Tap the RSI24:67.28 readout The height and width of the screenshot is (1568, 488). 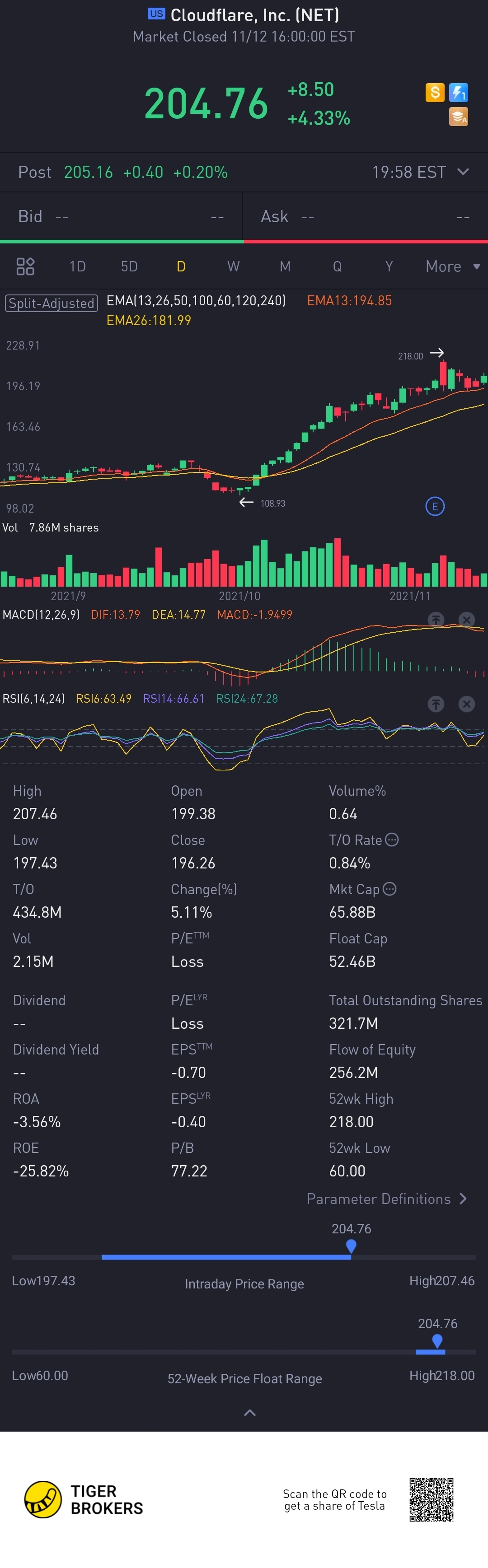247,699
